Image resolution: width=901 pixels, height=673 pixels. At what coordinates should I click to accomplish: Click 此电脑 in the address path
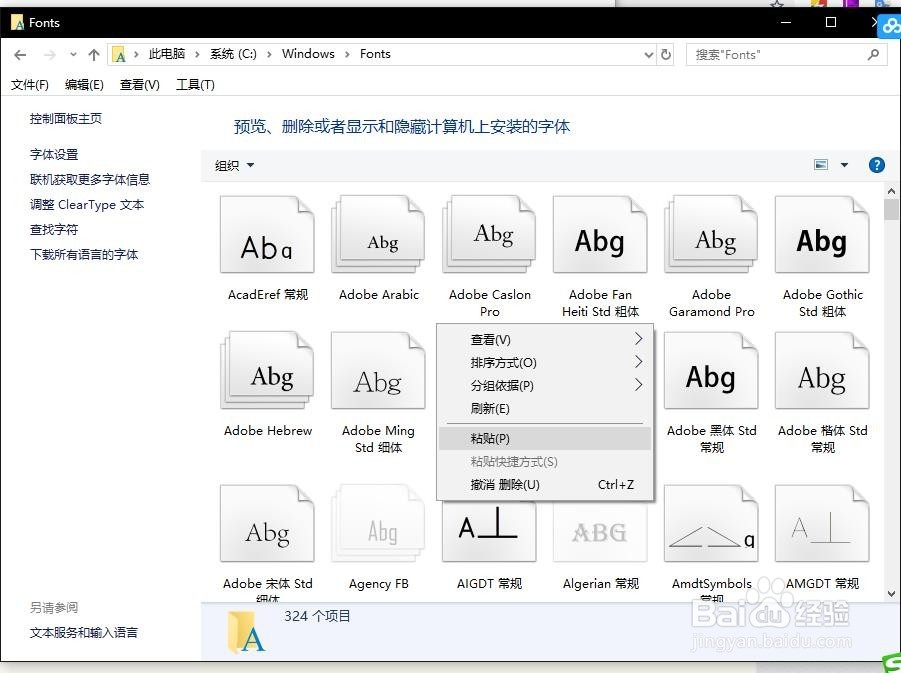[167, 54]
